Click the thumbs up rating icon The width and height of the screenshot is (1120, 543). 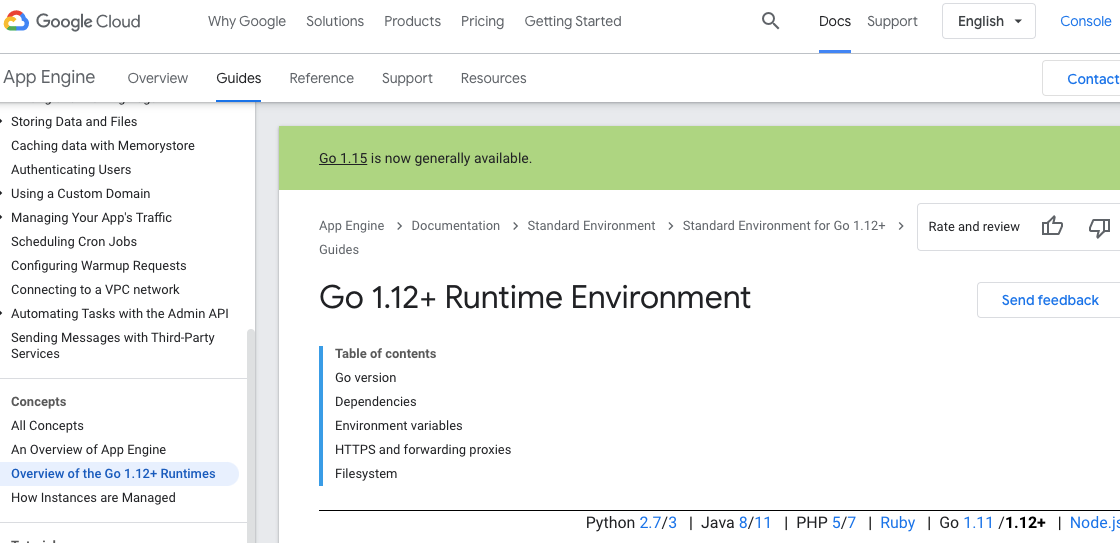pyautogui.click(x=1052, y=227)
